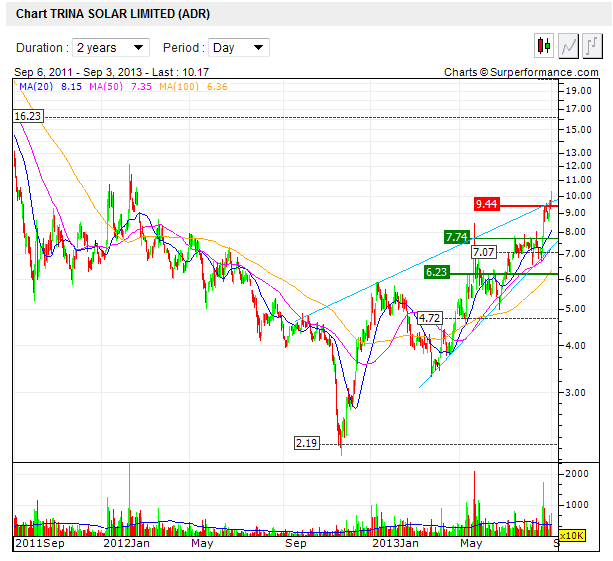Screen dimensions: 613x561
Task: Click the 7.07 price level label
Action: tap(484, 252)
